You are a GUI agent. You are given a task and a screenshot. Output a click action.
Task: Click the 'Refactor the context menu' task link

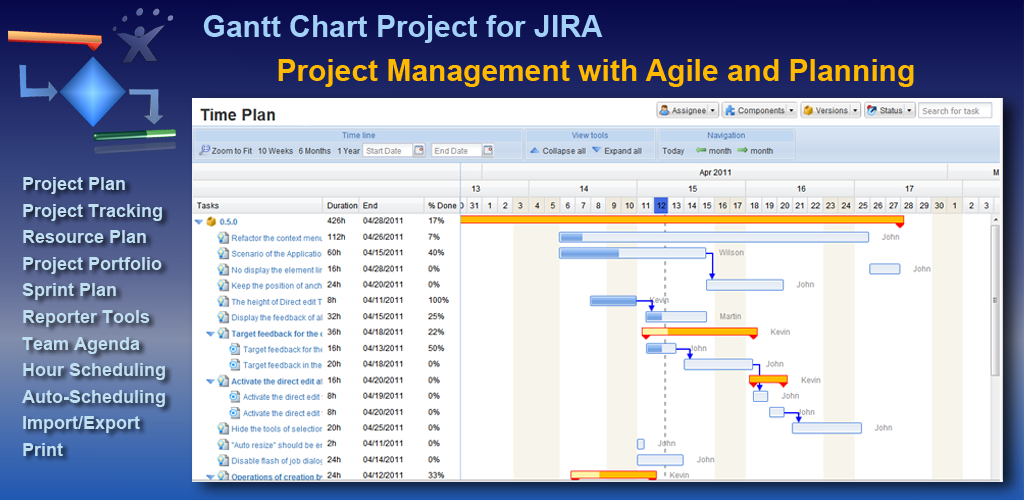point(276,238)
